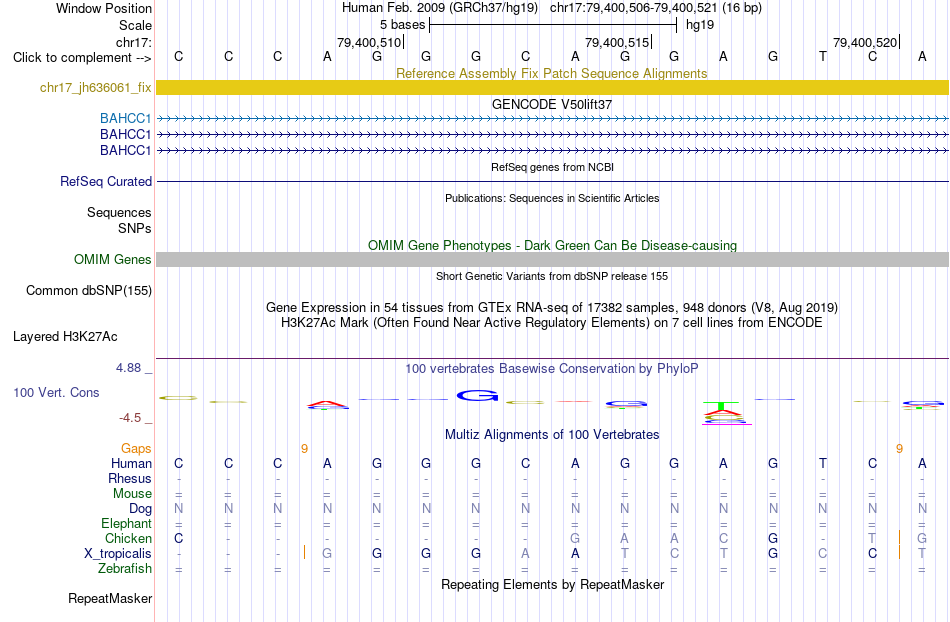This screenshot has width=950, height=622.
Task: Click the -4.5 PhyloP scale minimum label
Action: click(130, 417)
